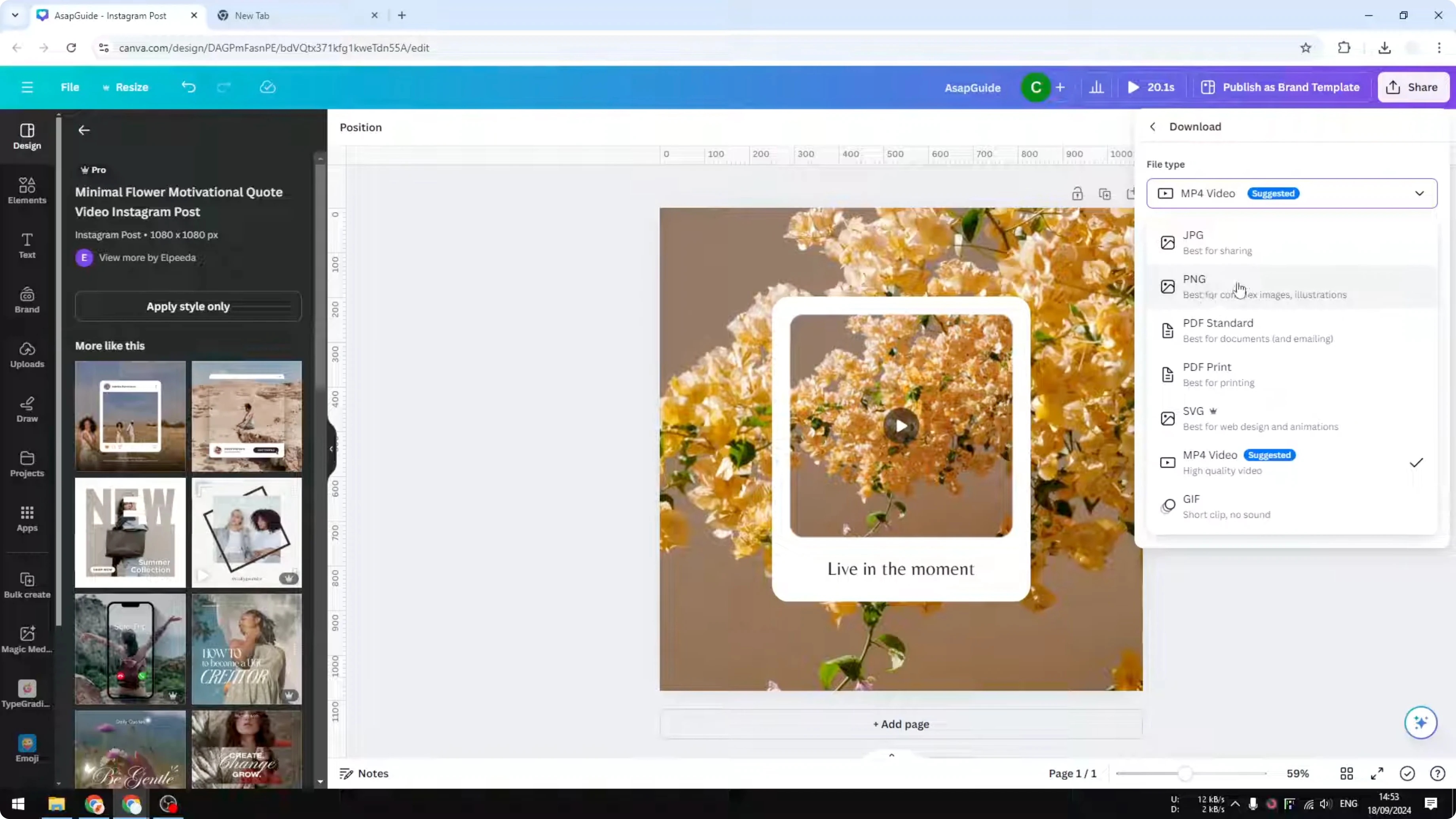
Task: Open the Brand panel
Action: (27, 300)
